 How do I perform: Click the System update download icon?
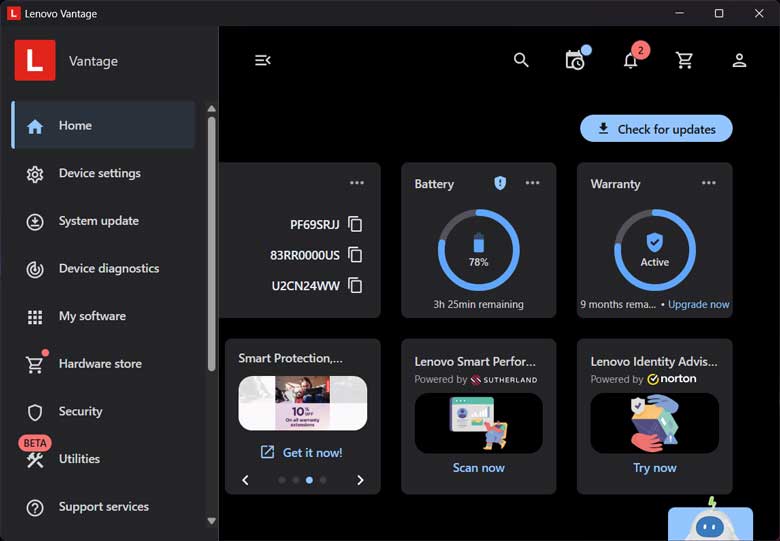[x=35, y=222]
